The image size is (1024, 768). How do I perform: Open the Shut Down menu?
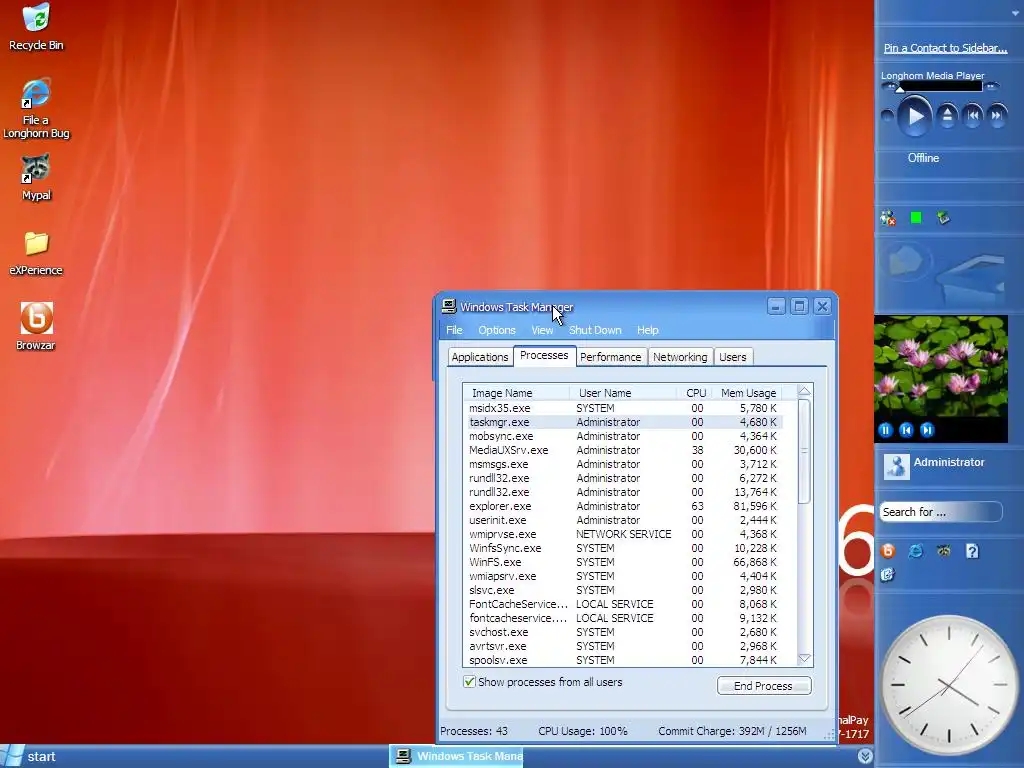pos(595,330)
